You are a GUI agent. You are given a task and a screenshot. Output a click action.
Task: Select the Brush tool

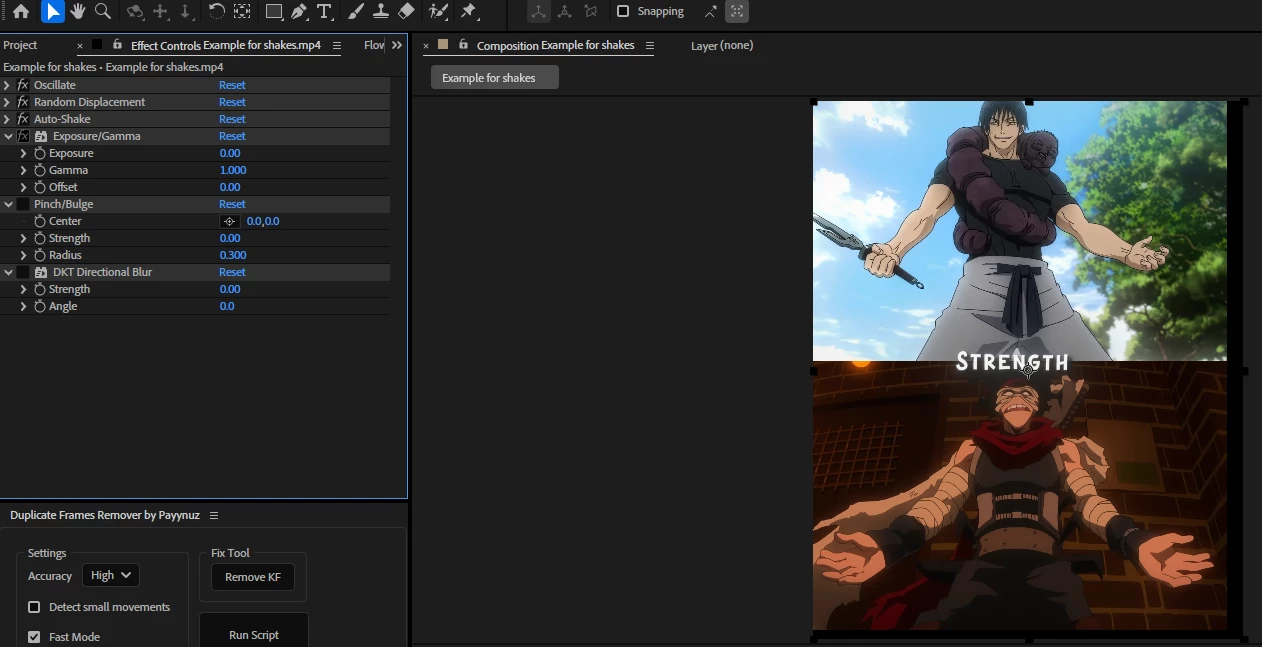point(355,12)
